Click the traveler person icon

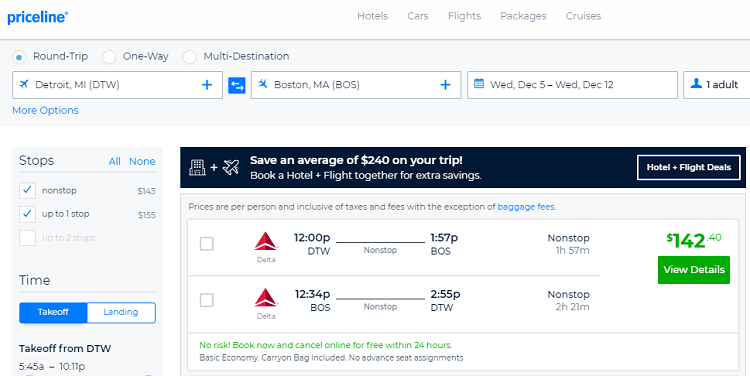click(696, 84)
